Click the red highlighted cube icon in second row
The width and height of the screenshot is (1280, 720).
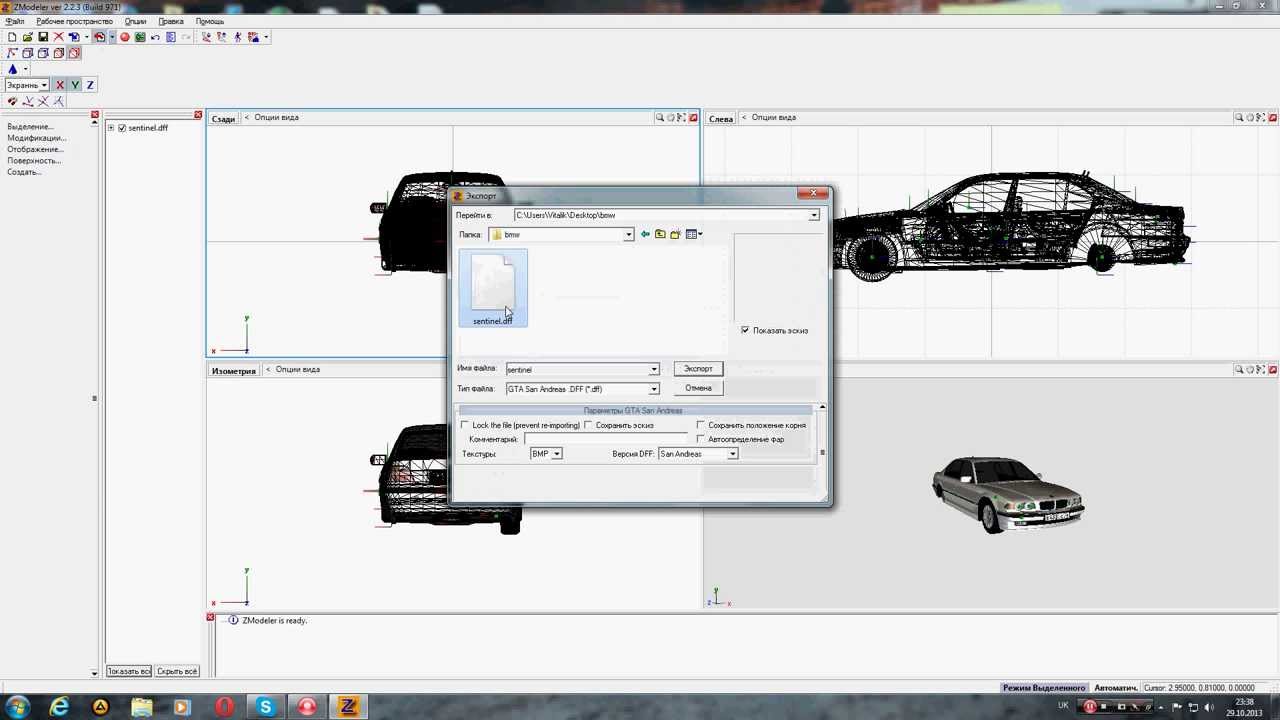[x=74, y=53]
